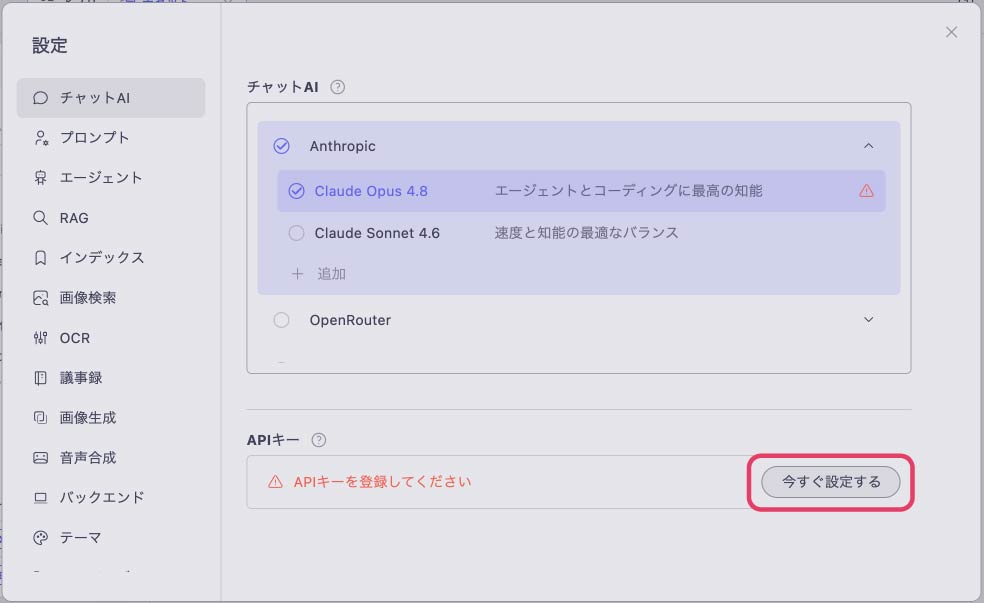Viewport: 984px width, 603px height.
Task: Select the Claude Sonnet 4.6 radio button
Action: pos(296,233)
